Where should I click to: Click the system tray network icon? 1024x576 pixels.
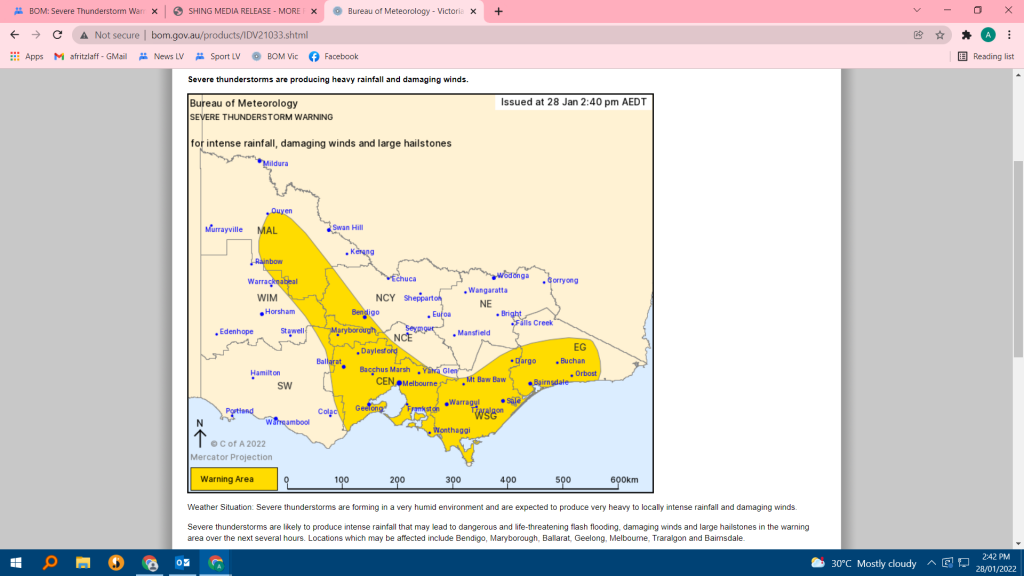click(964, 563)
